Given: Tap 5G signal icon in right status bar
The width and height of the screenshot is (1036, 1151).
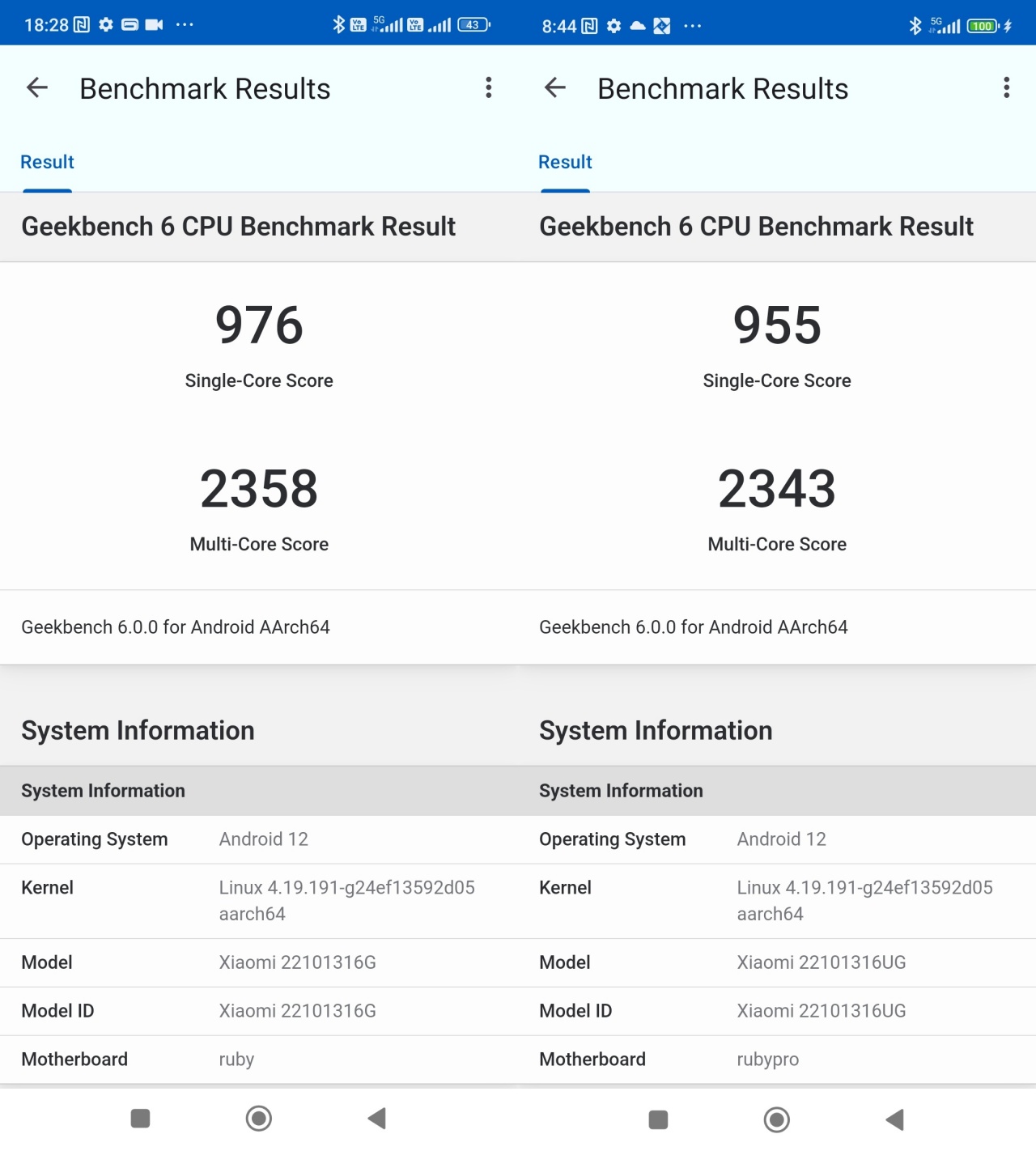Looking at the screenshot, I should 945,26.
